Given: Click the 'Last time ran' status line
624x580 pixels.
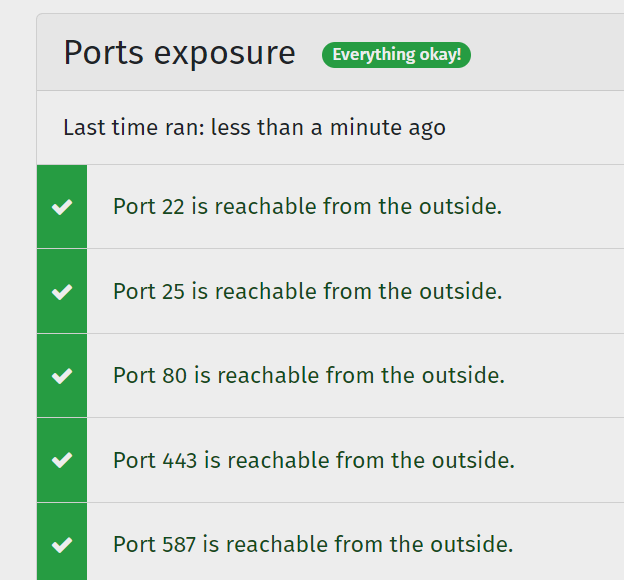Looking at the screenshot, I should (x=254, y=128).
